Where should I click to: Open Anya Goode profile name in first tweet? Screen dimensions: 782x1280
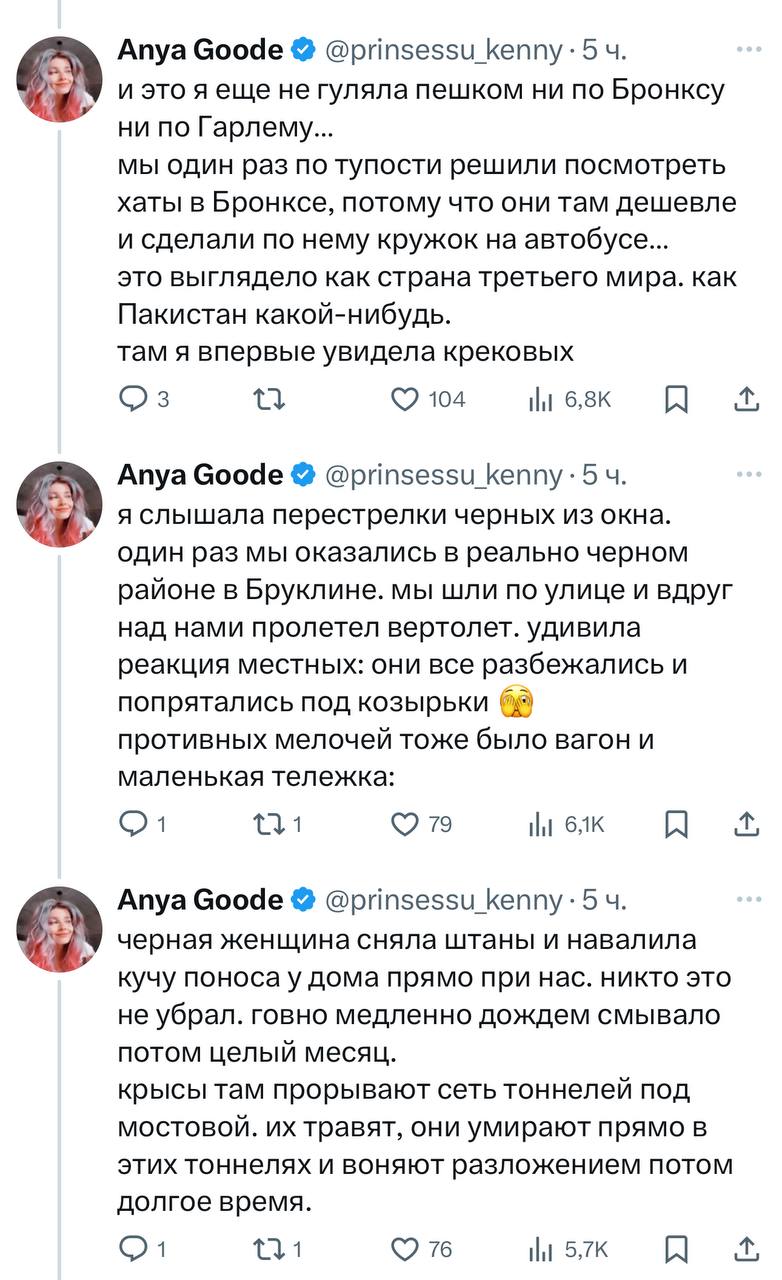tap(200, 48)
